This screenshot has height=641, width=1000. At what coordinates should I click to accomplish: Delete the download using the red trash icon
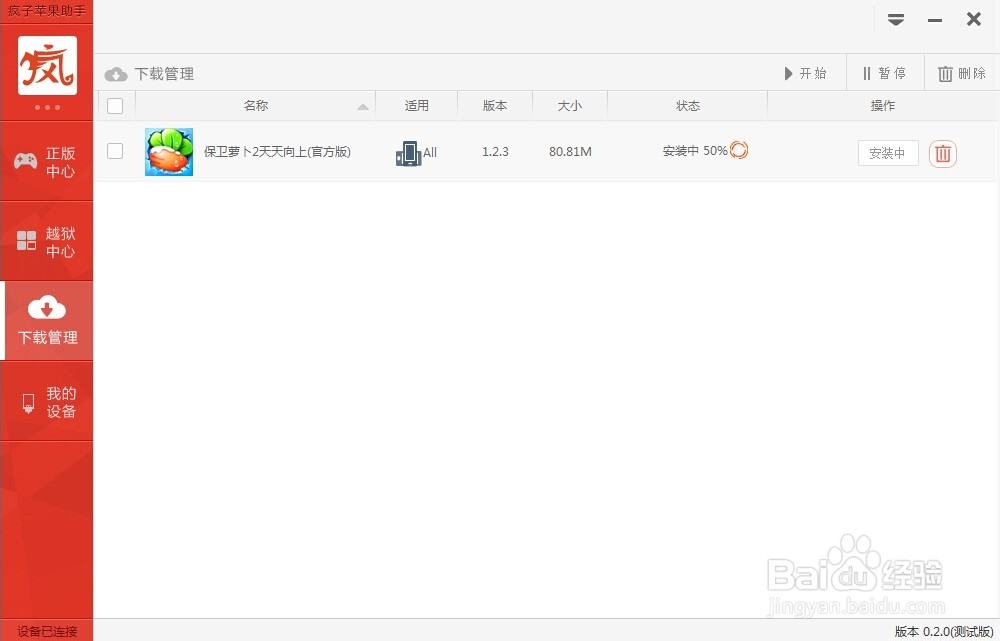(942, 152)
